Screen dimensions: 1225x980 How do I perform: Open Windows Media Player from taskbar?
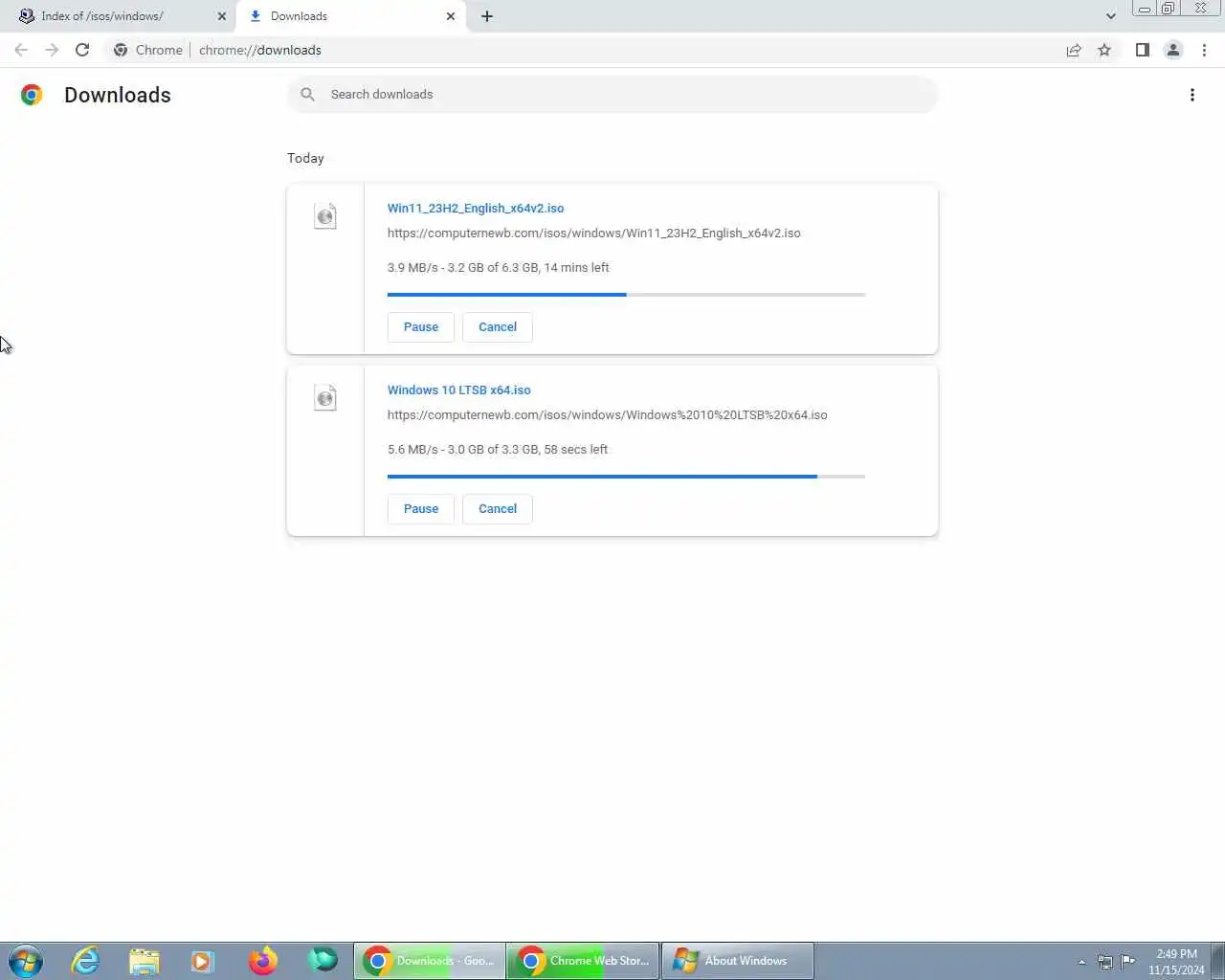[203, 961]
